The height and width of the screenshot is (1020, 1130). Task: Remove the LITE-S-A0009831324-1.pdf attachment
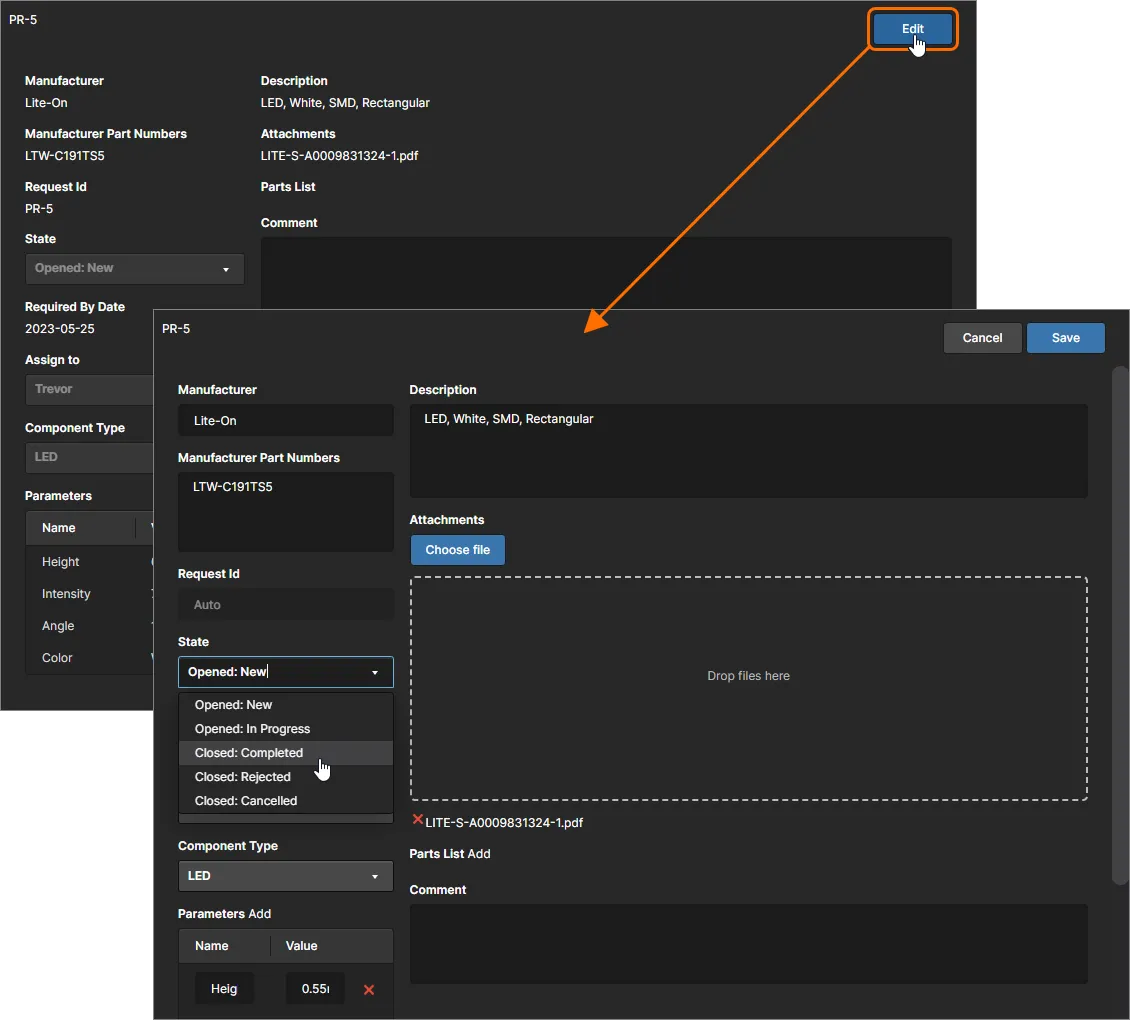tap(417, 822)
